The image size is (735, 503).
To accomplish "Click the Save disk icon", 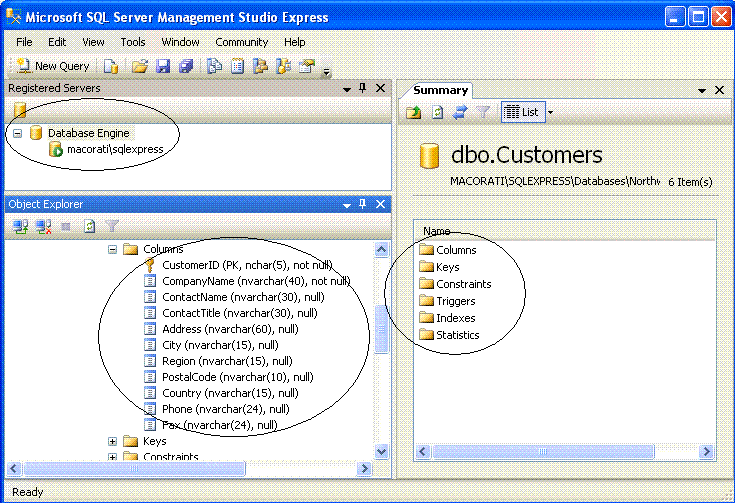I will click(x=163, y=66).
